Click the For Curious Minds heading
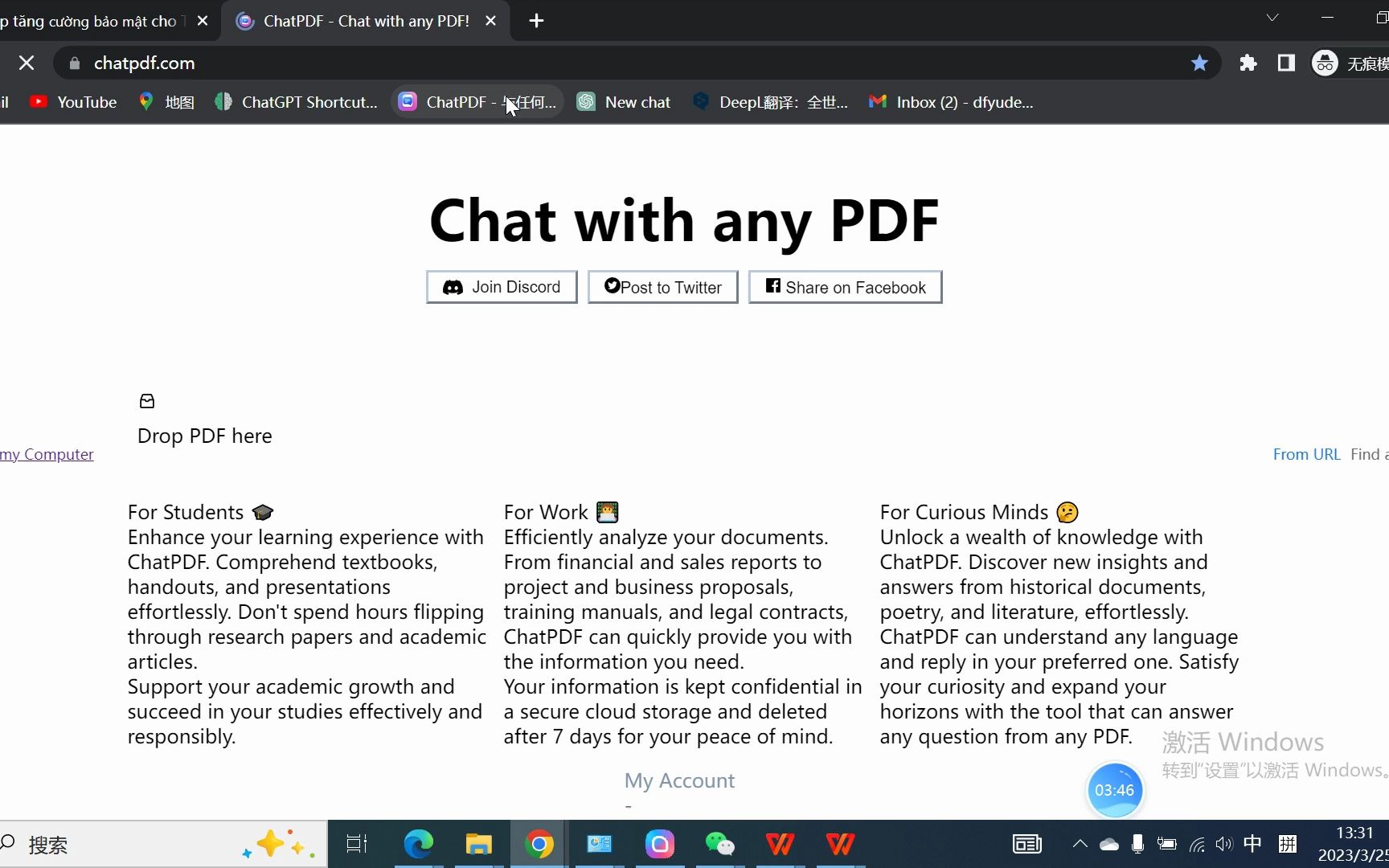1389x868 pixels. 979,512
